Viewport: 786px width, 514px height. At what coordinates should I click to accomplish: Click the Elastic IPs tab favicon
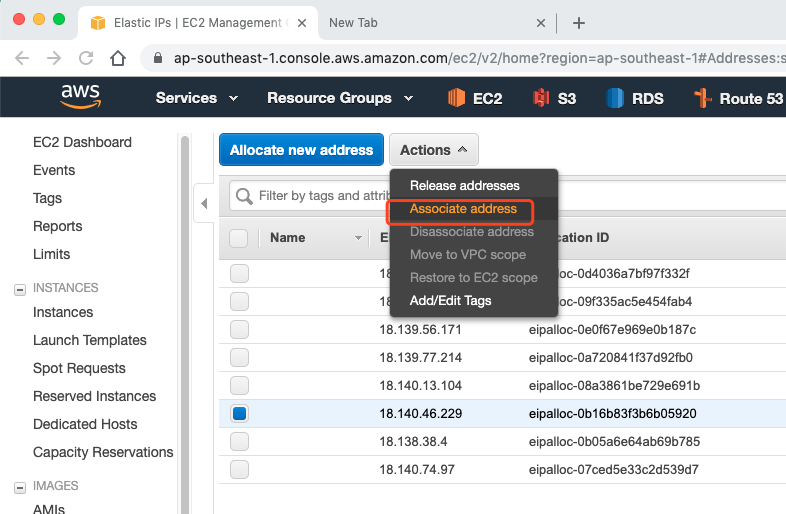pos(98,23)
